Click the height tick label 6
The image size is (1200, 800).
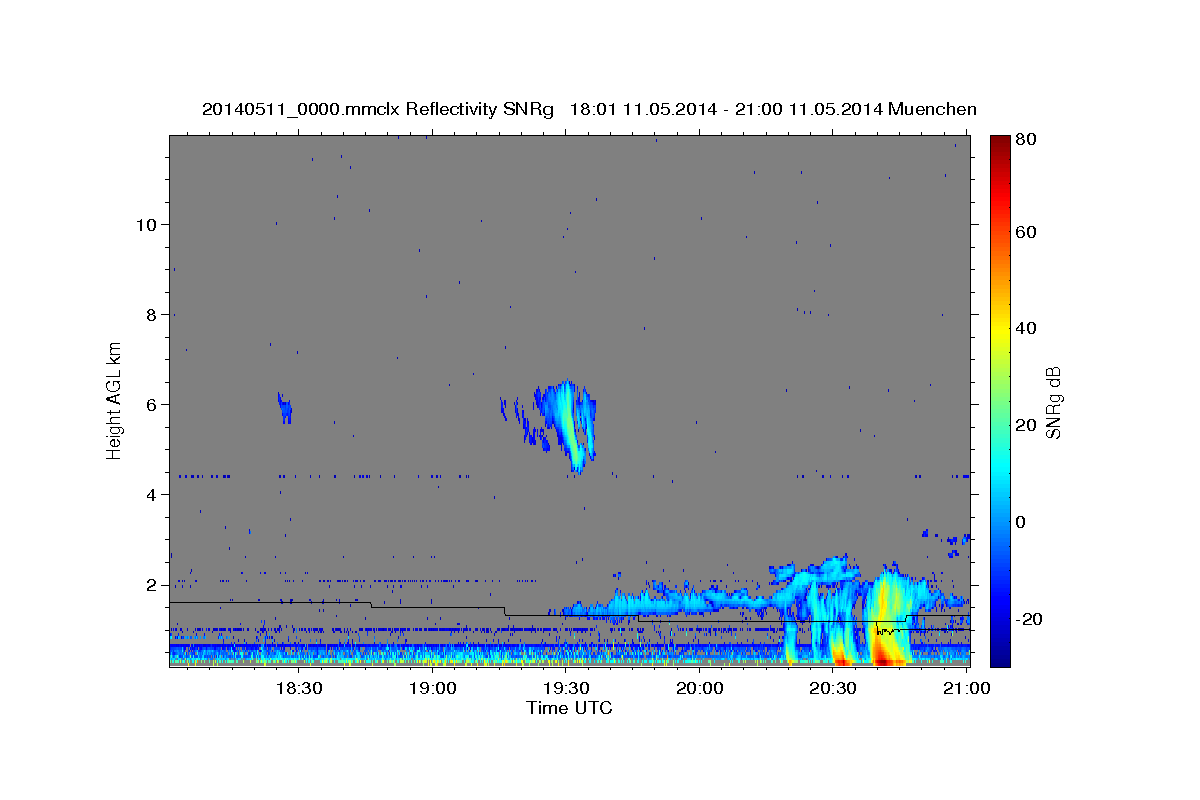(150, 404)
